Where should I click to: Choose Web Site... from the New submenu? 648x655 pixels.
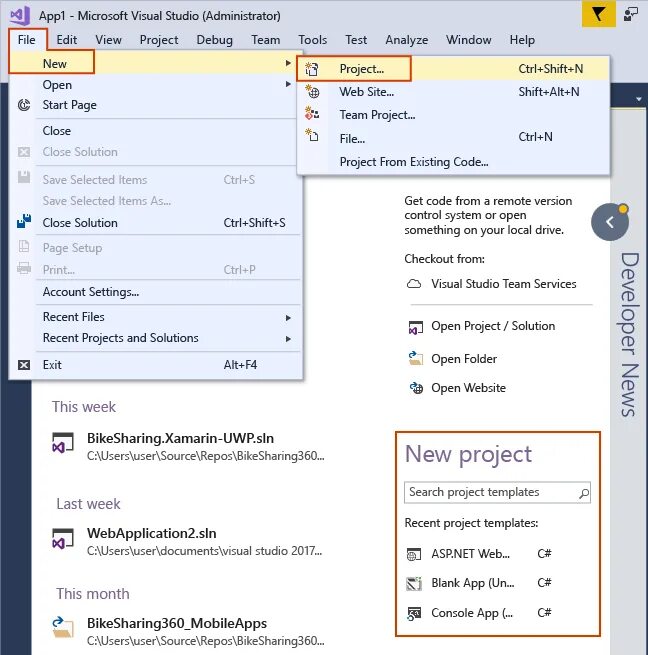pos(453,91)
